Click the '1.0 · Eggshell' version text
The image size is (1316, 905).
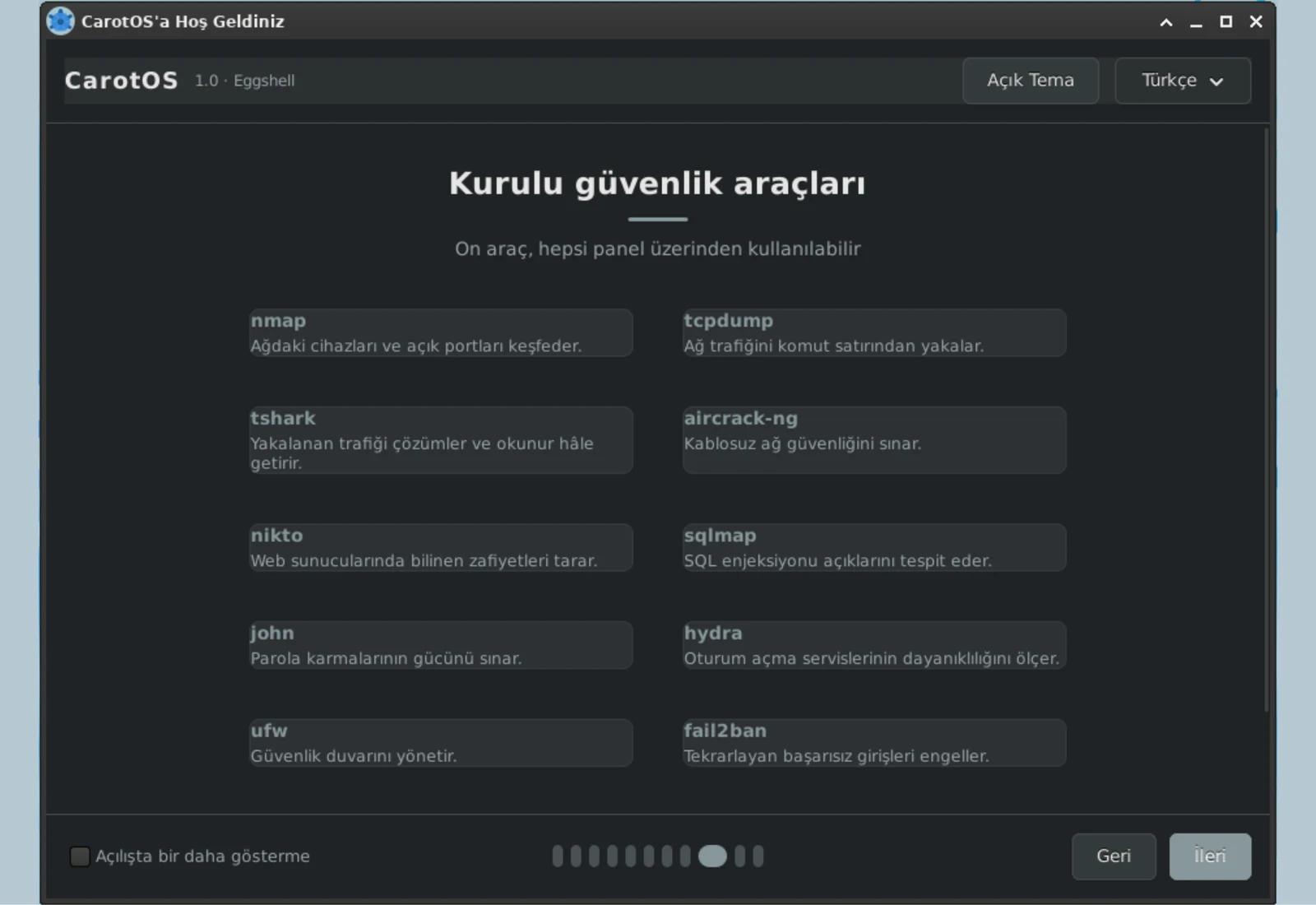tap(244, 81)
